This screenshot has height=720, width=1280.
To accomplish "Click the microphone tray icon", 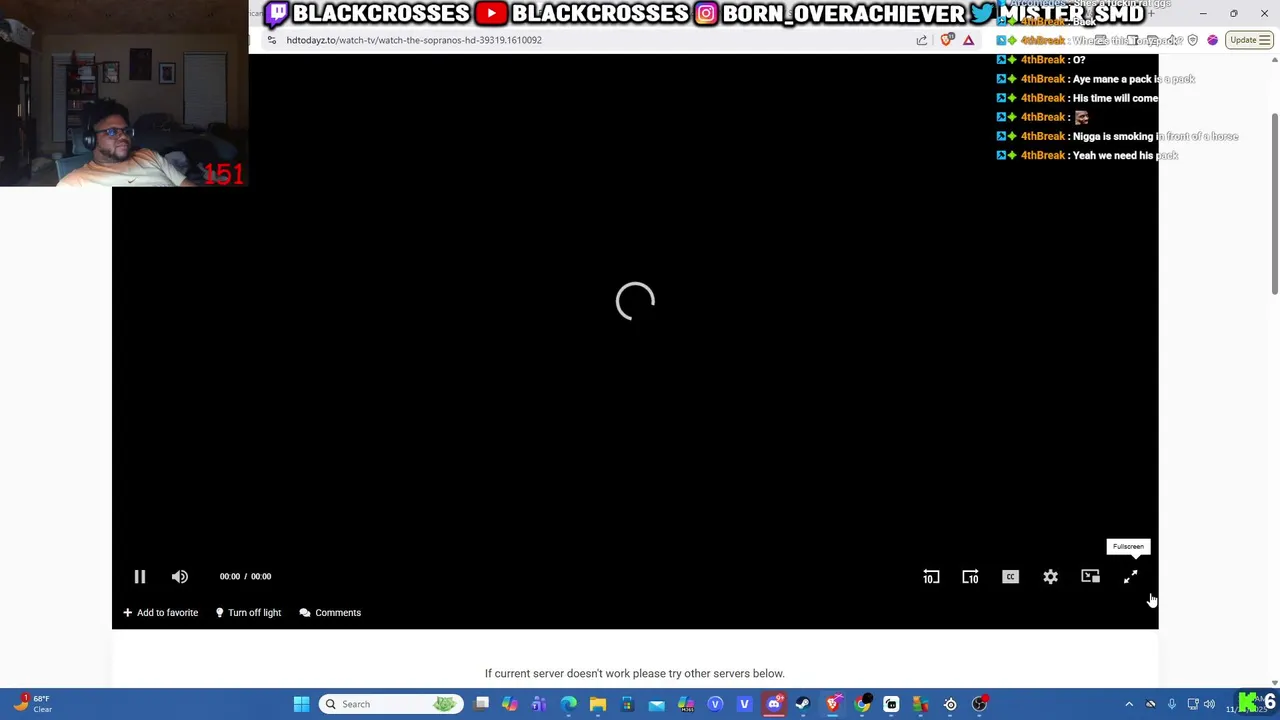I will point(1172,704).
